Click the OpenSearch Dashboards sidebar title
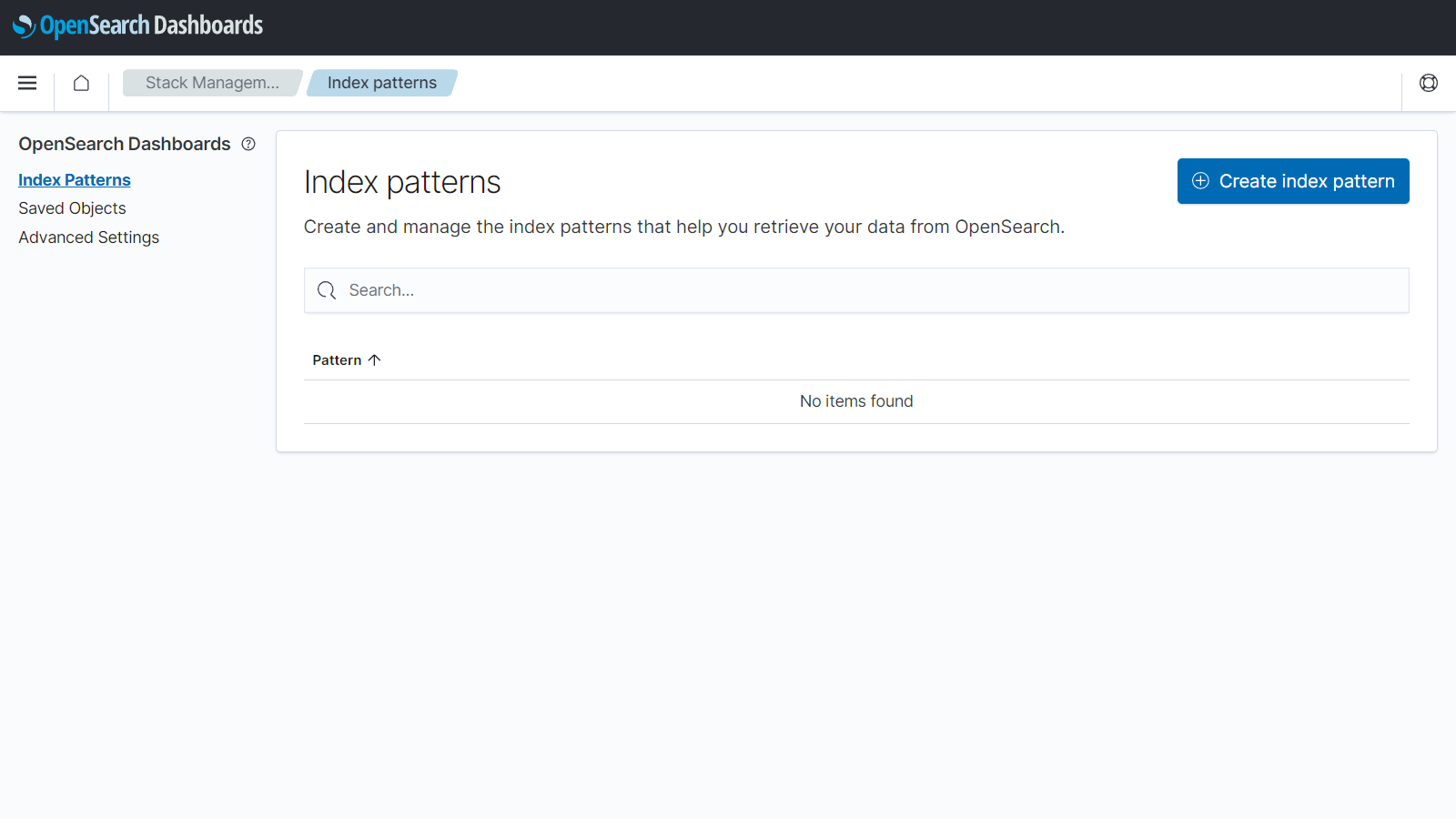Screen dimensions: 1456x819 coord(125,144)
